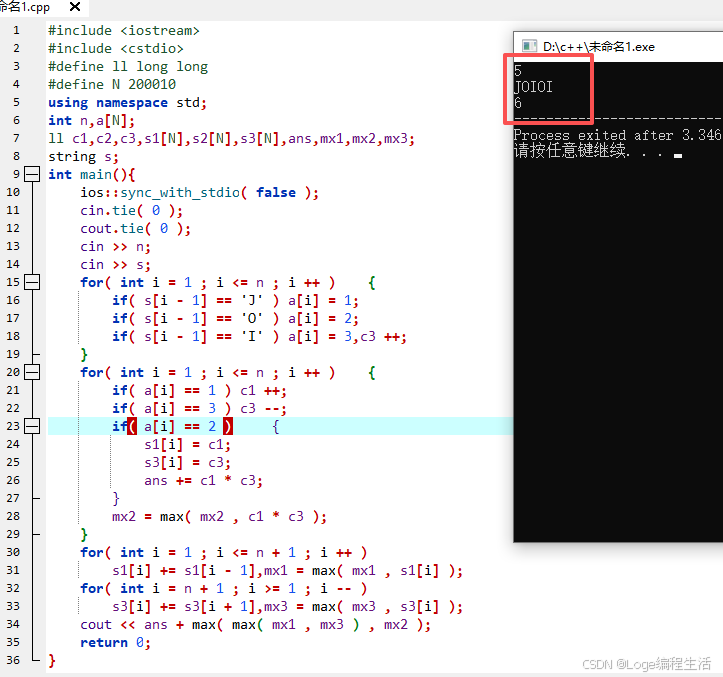Click the 'Process exited after' console line
The width and height of the screenshot is (723, 677).
pos(617,135)
